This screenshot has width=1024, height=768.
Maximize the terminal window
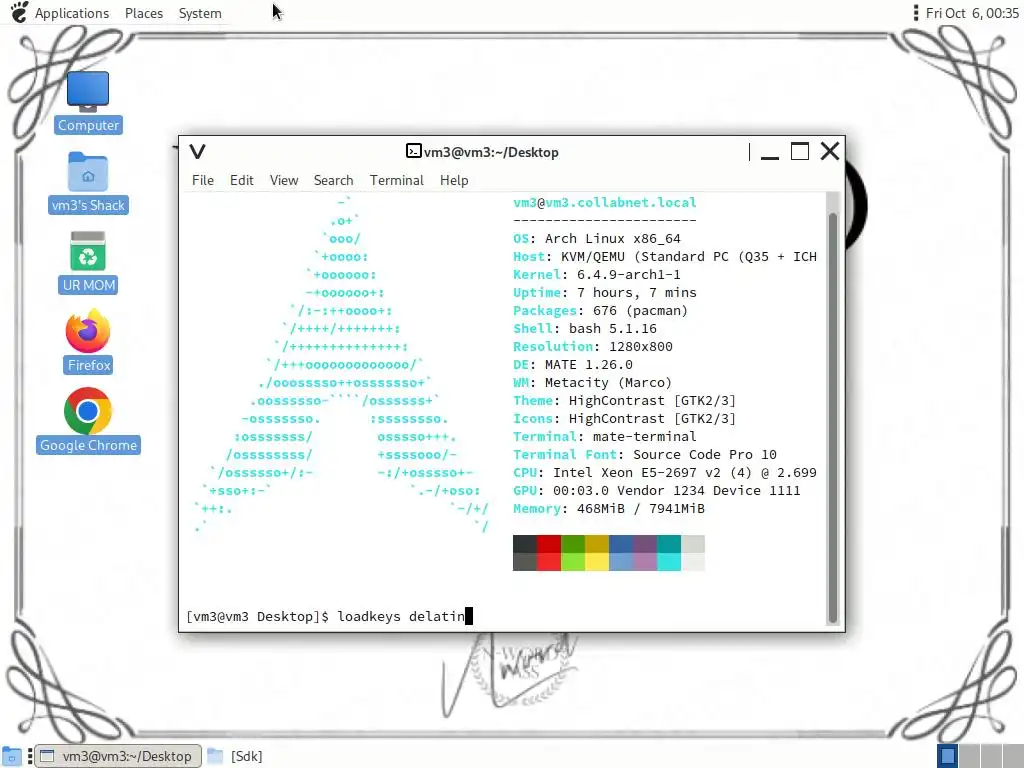[x=800, y=152]
